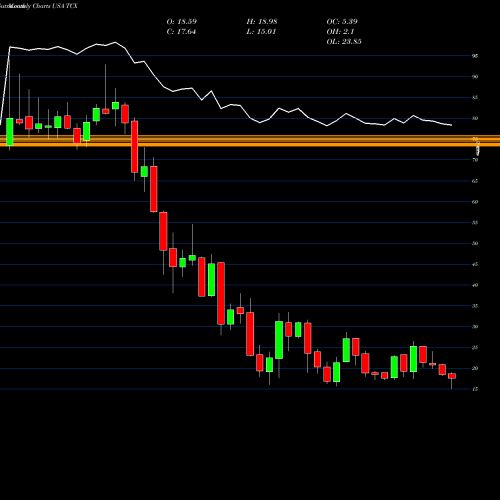Viewport: 500px width, 500px height.
Task: Click the 95 price axis label
Action: pyautogui.click(x=475, y=56)
